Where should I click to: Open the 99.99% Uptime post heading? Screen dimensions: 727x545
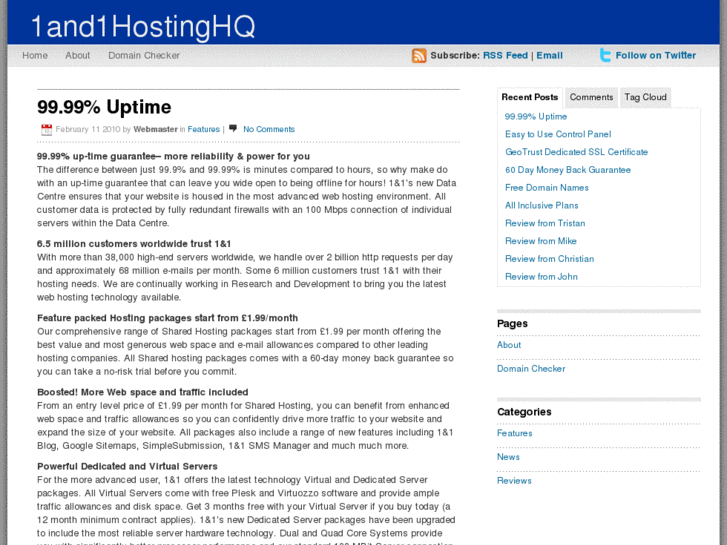click(x=104, y=107)
